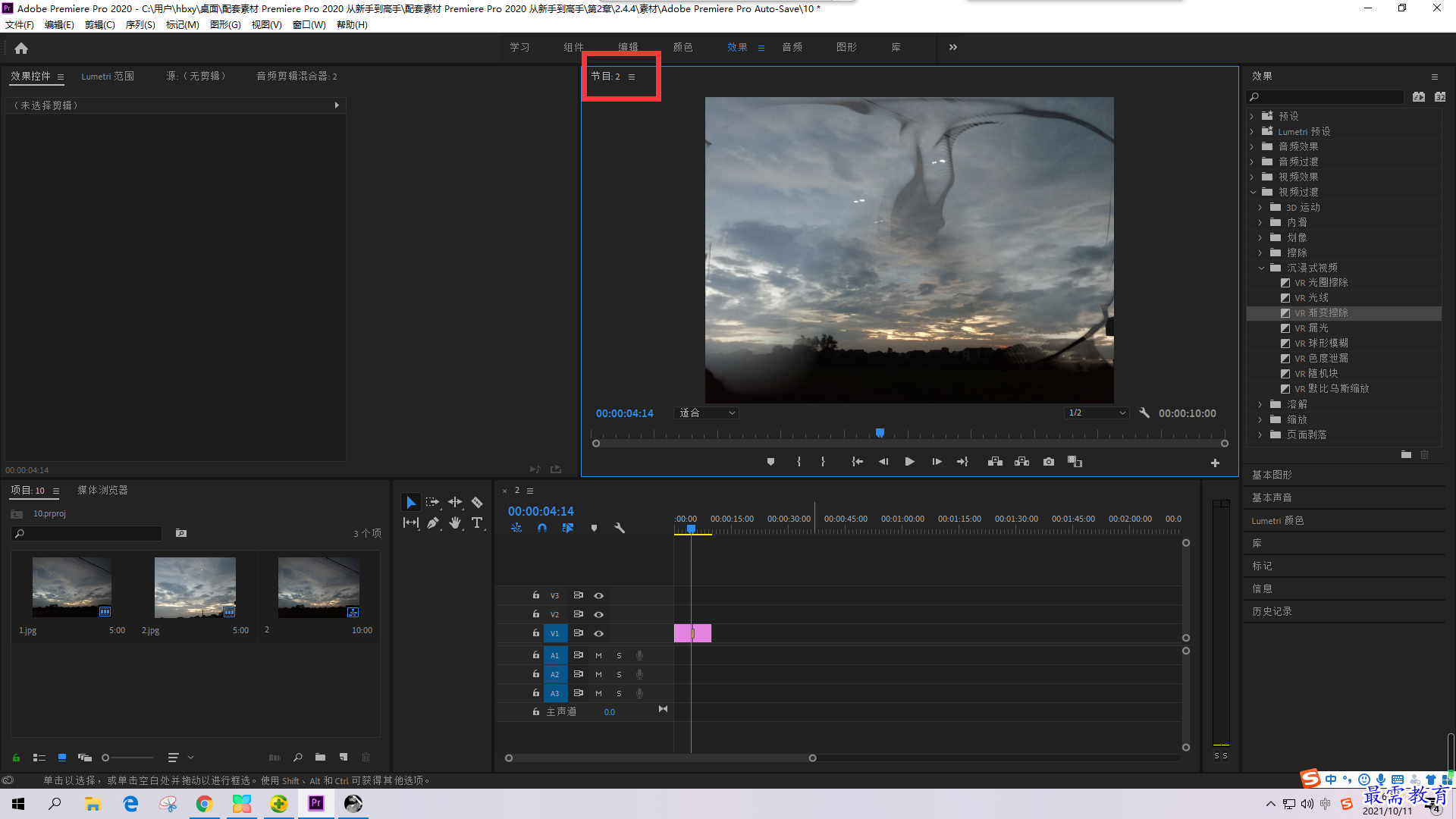1456x819 pixels.
Task: Expand the 溶解 folder
Action: tap(1260, 404)
